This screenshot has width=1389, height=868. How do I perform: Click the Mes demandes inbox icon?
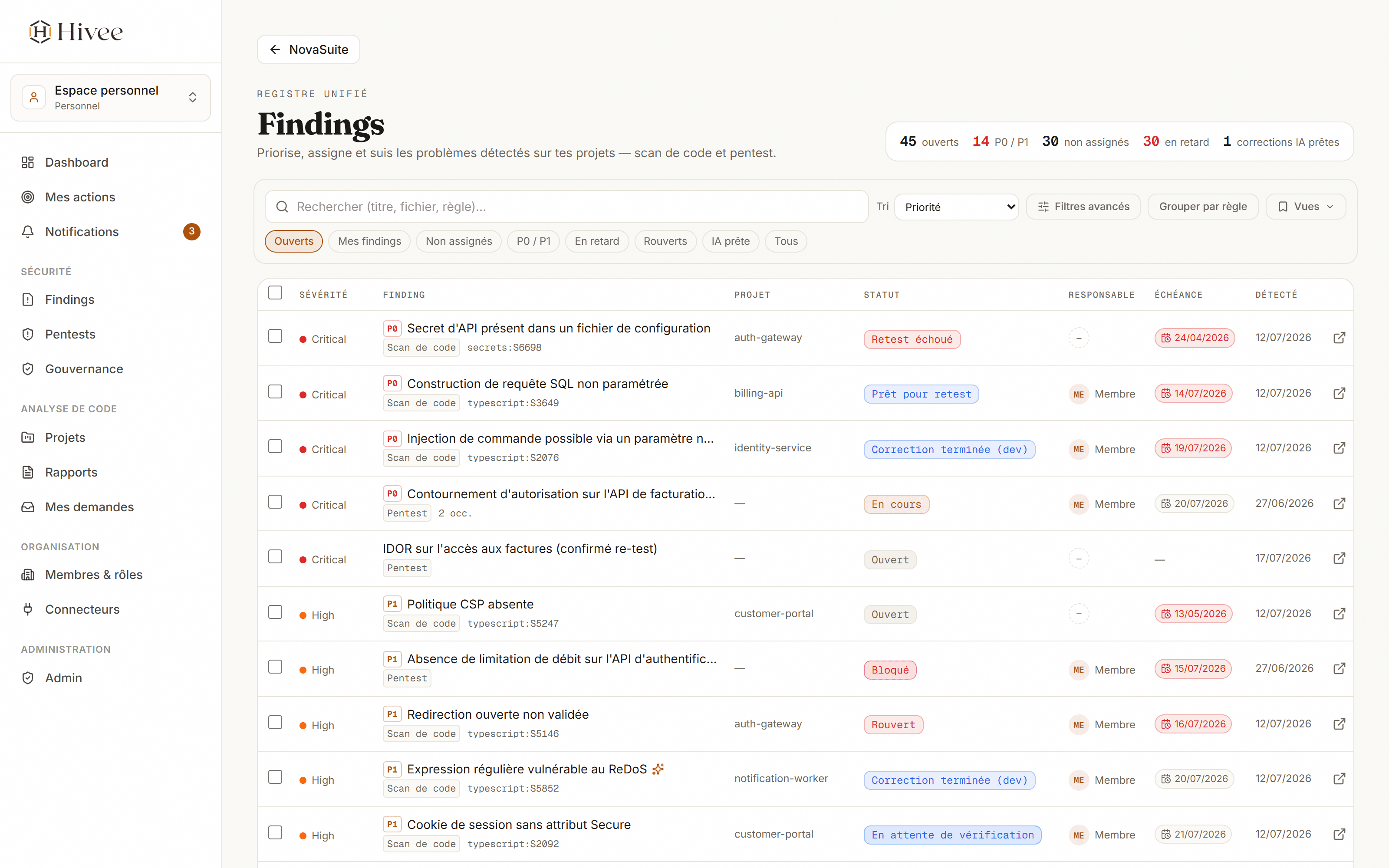27,507
